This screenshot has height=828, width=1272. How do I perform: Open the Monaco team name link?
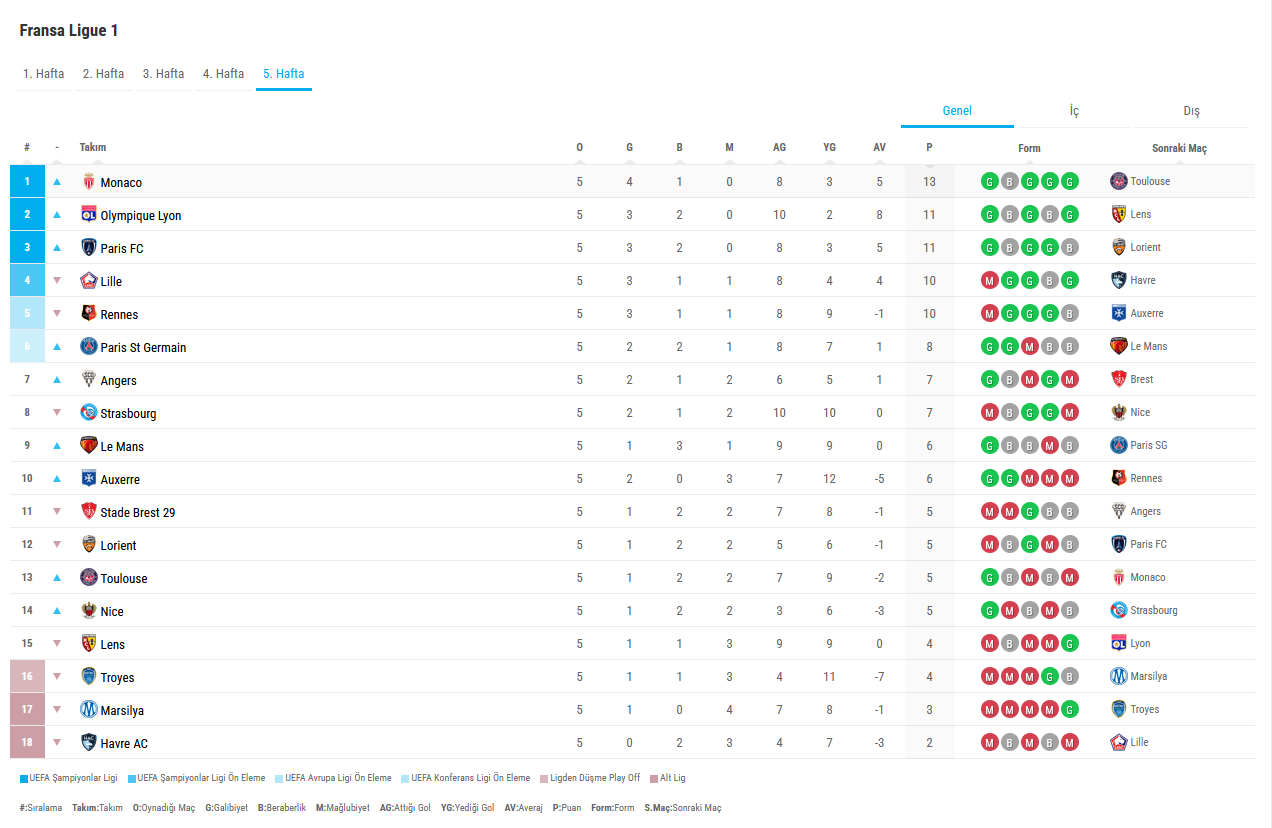tap(121, 183)
